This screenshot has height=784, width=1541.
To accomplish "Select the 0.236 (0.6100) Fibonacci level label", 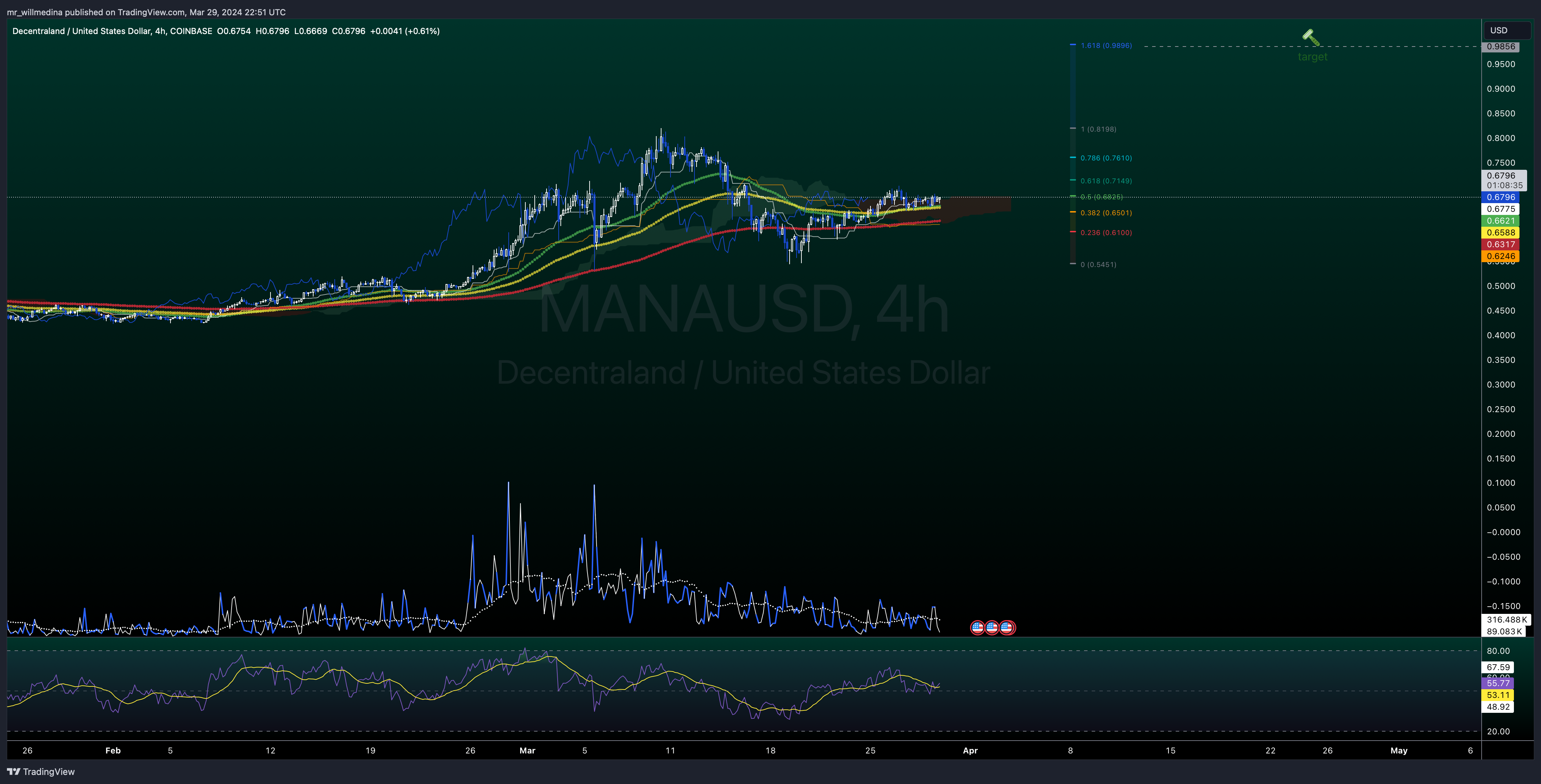I will click(x=1106, y=233).
